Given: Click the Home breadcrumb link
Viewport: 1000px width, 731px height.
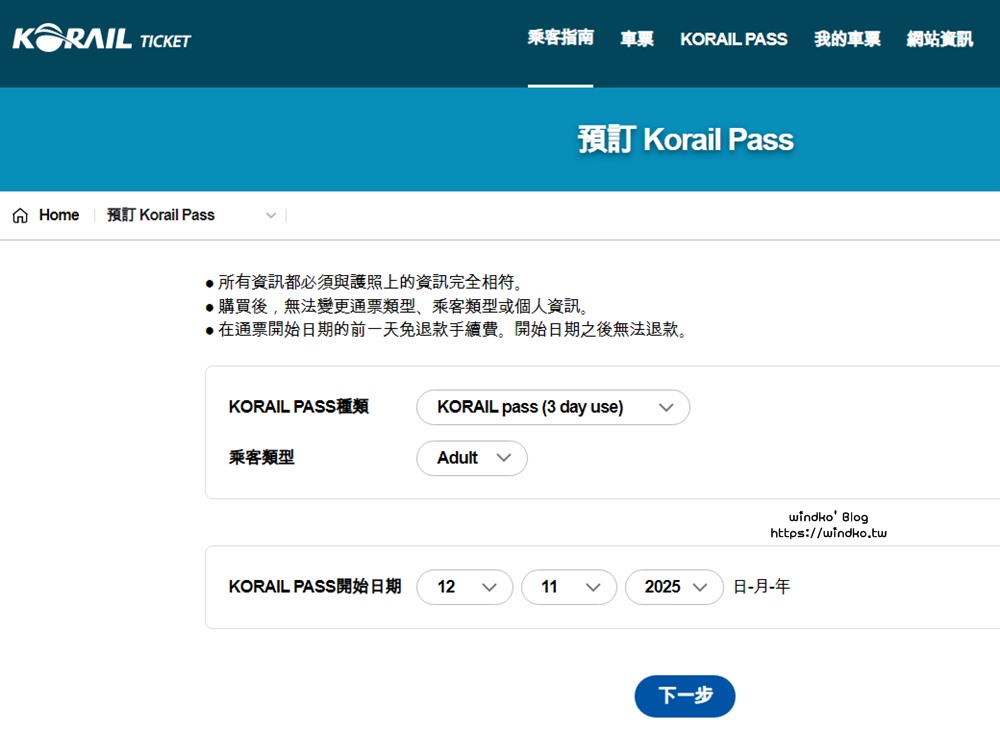Looking at the screenshot, I should 59,215.
